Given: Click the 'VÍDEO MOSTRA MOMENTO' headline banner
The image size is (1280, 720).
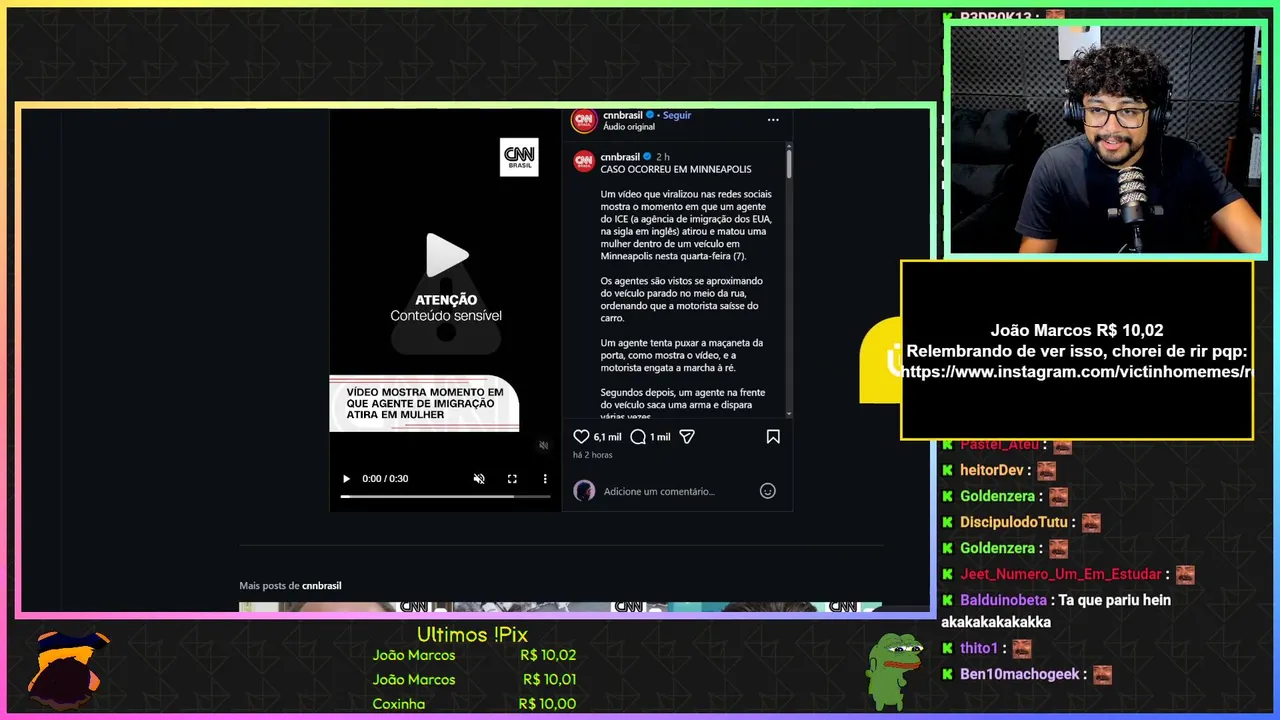Looking at the screenshot, I should click(x=424, y=403).
